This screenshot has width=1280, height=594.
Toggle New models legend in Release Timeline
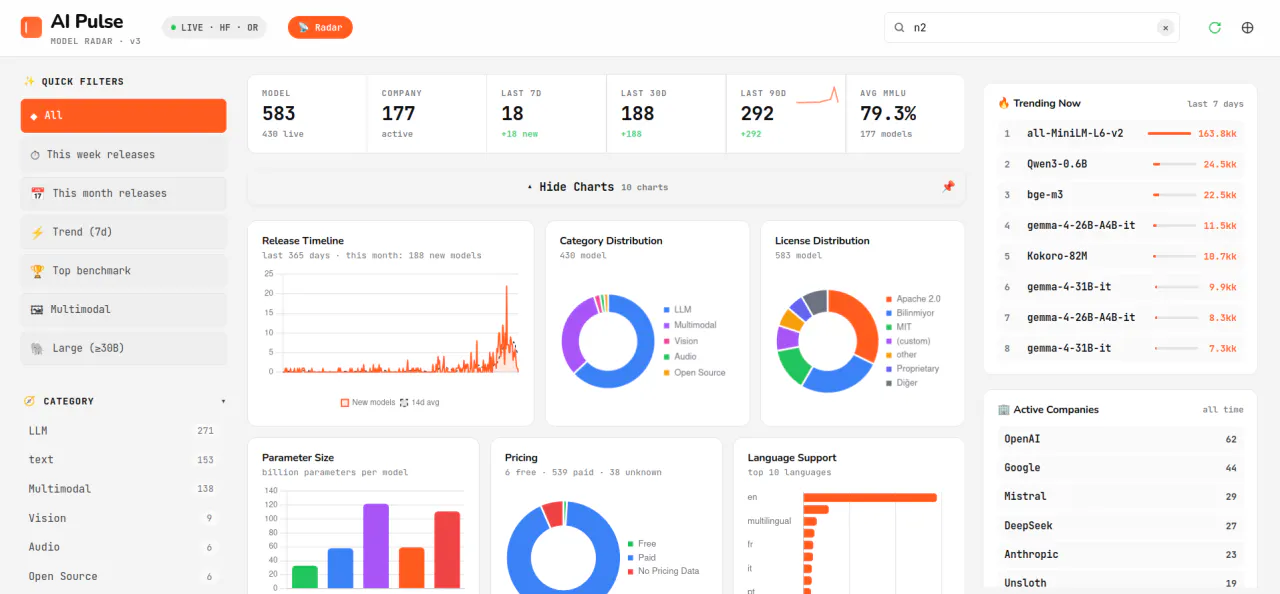(368, 402)
